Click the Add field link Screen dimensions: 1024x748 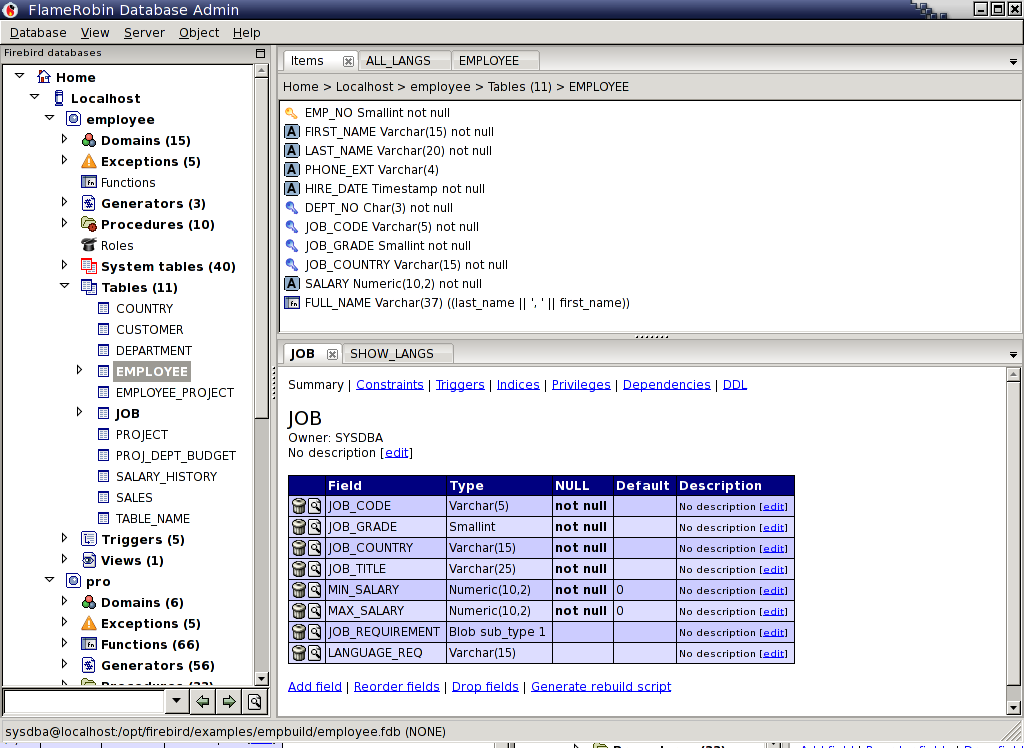tap(315, 687)
